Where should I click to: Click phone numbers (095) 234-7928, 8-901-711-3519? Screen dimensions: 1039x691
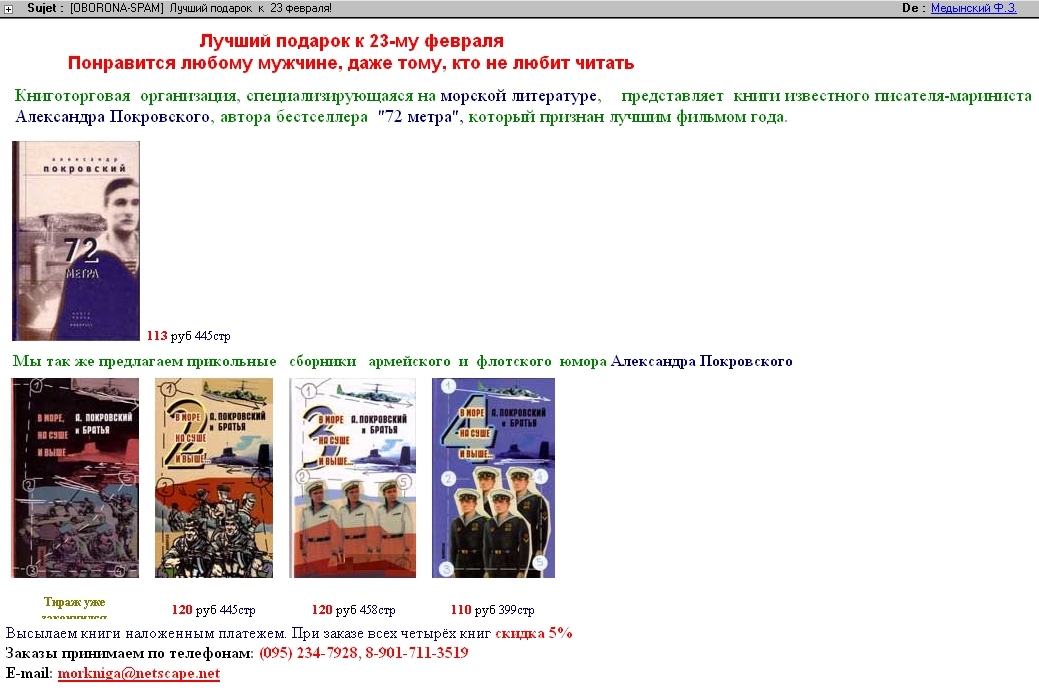point(364,653)
